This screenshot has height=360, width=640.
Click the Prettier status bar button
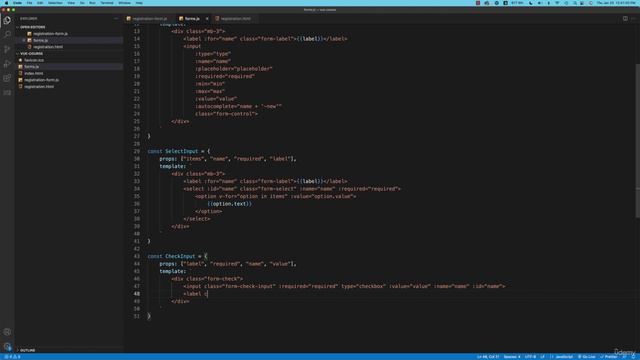609,357
